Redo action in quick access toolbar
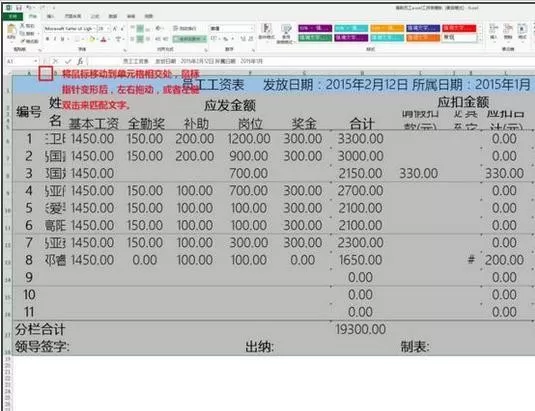 [43, 8]
